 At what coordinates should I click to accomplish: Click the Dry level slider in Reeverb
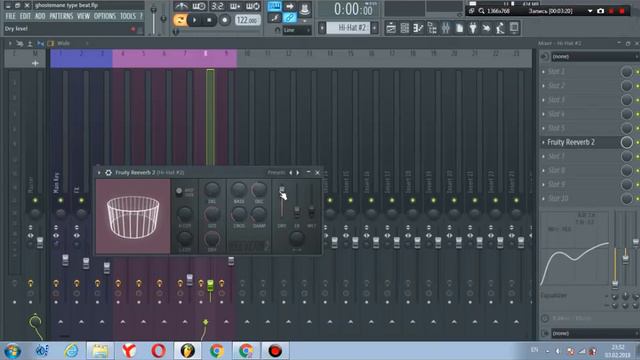[282, 202]
